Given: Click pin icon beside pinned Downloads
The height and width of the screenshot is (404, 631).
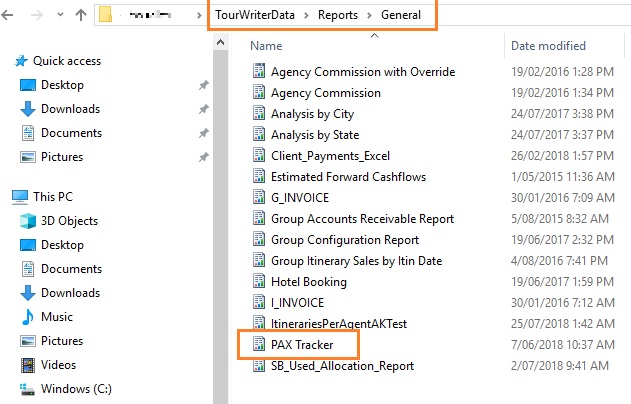Looking at the screenshot, I should (x=204, y=109).
